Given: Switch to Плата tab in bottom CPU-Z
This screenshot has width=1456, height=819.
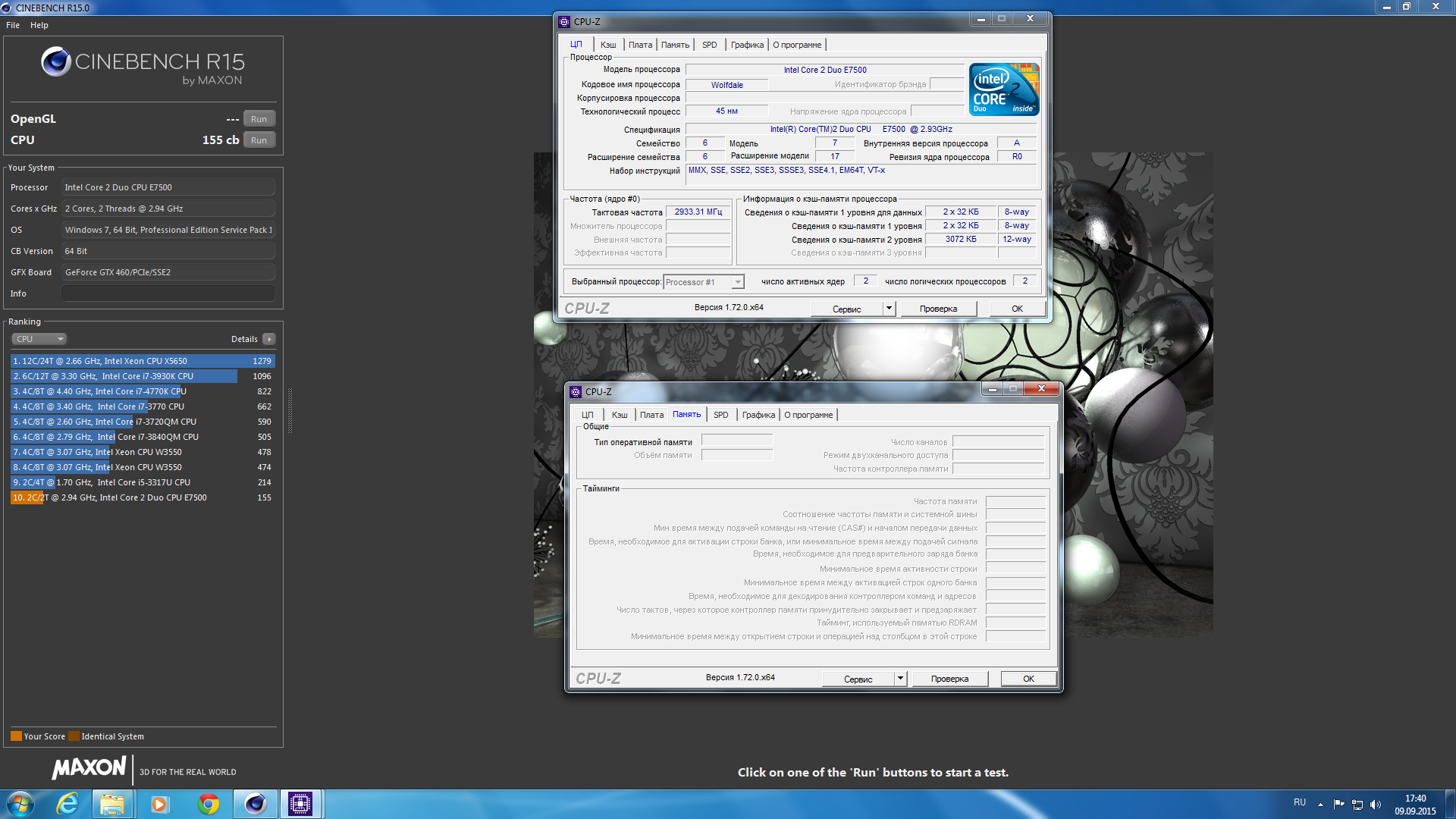Looking at the screenshot, I should point(651,415).
